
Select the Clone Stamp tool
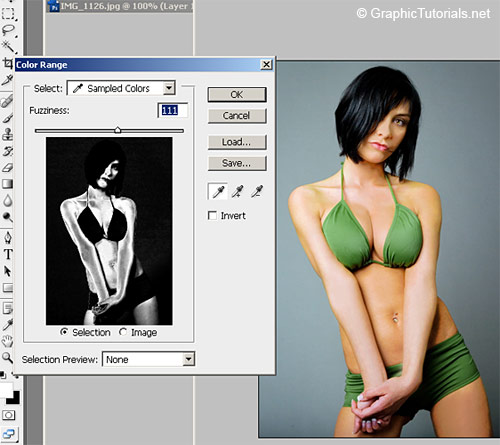[7, 134]
